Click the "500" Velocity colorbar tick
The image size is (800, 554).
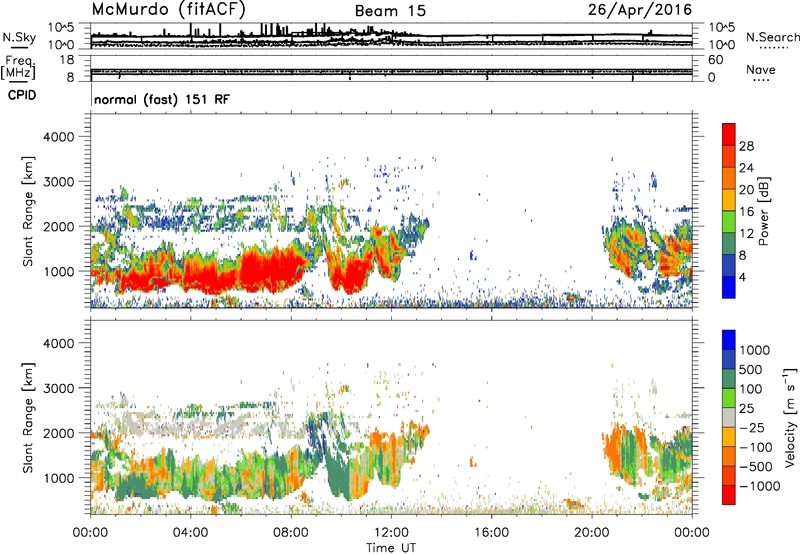751,369
